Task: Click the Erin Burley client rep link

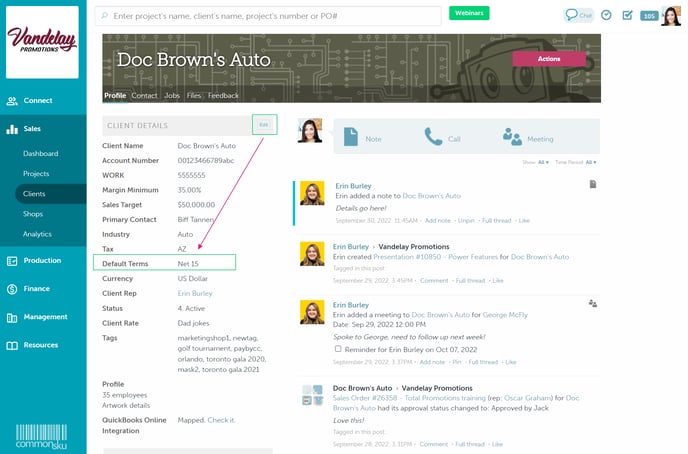Action: click(x=195, y=293)
